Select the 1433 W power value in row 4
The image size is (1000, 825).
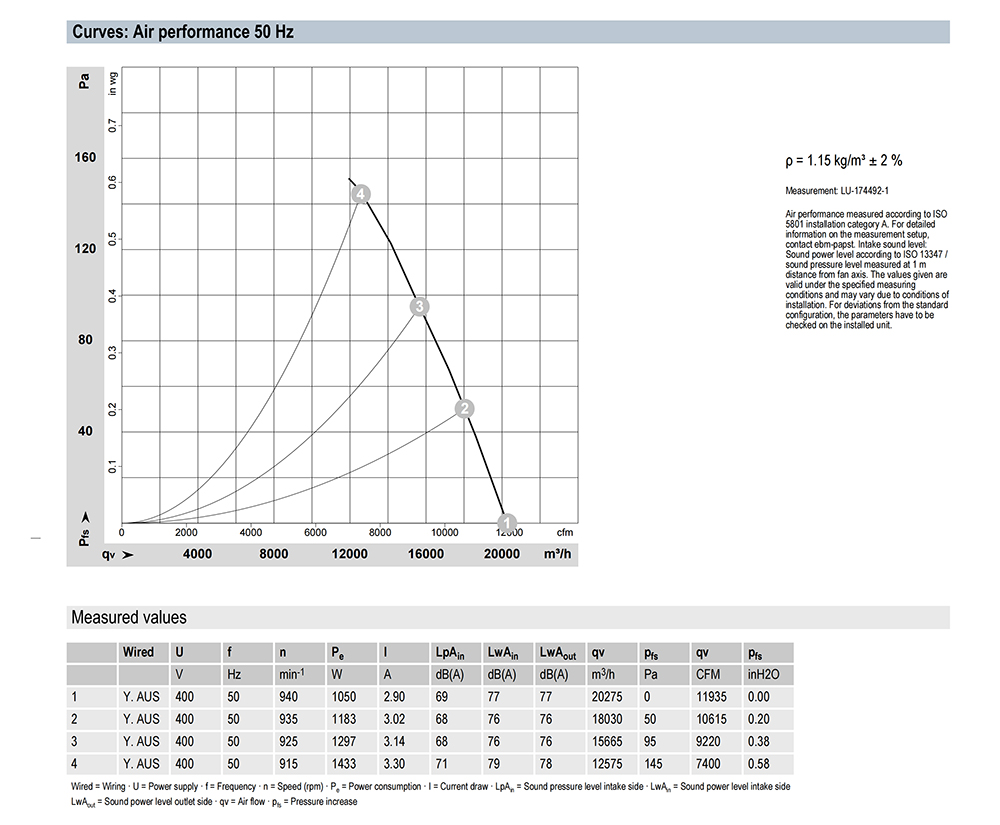tap(345, 763)
